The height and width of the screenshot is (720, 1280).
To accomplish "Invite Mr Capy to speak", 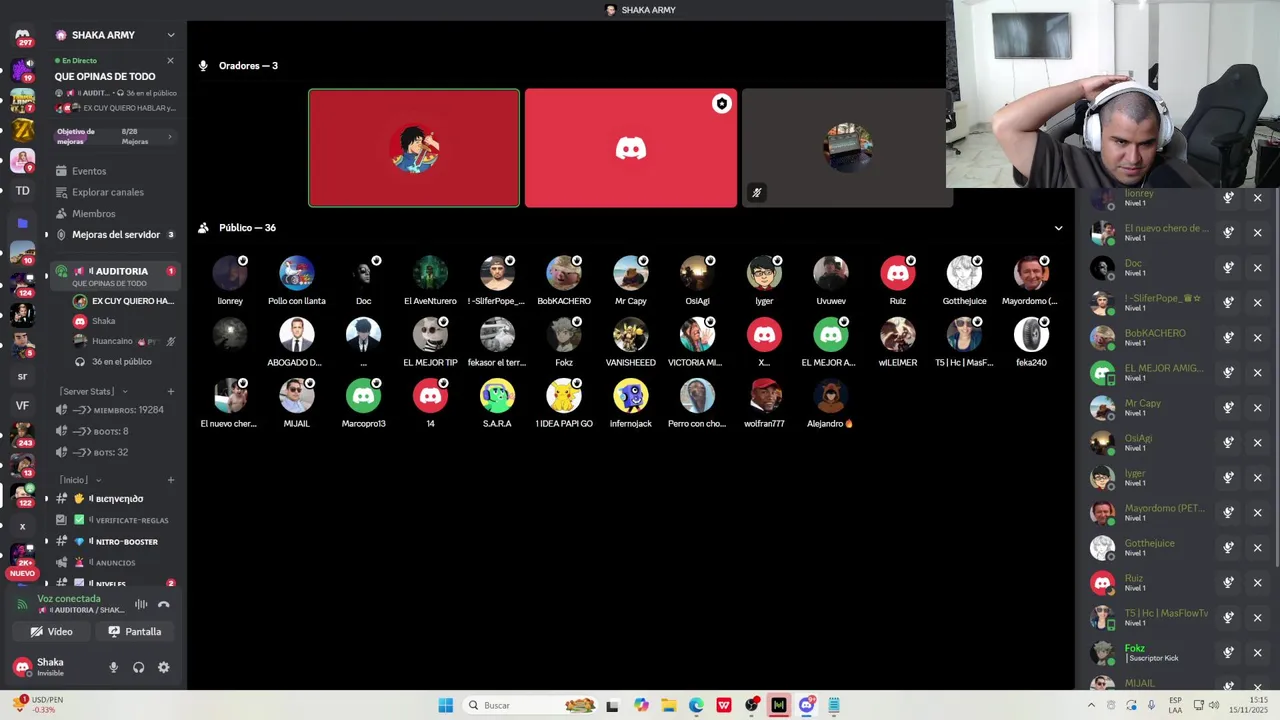I will (x=1228, y=408).
